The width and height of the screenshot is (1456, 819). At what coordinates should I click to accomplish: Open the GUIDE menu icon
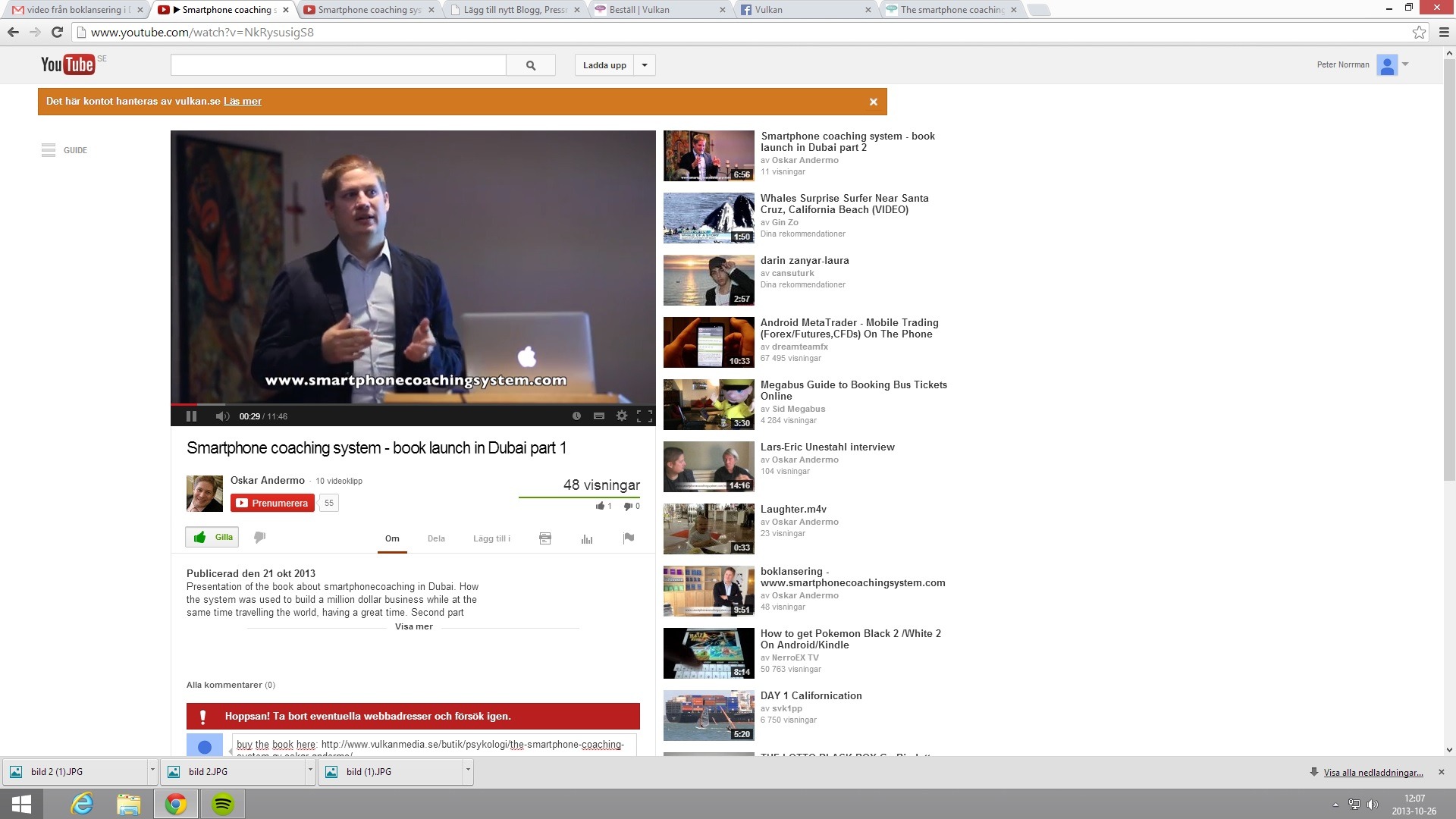pos(49,150)
